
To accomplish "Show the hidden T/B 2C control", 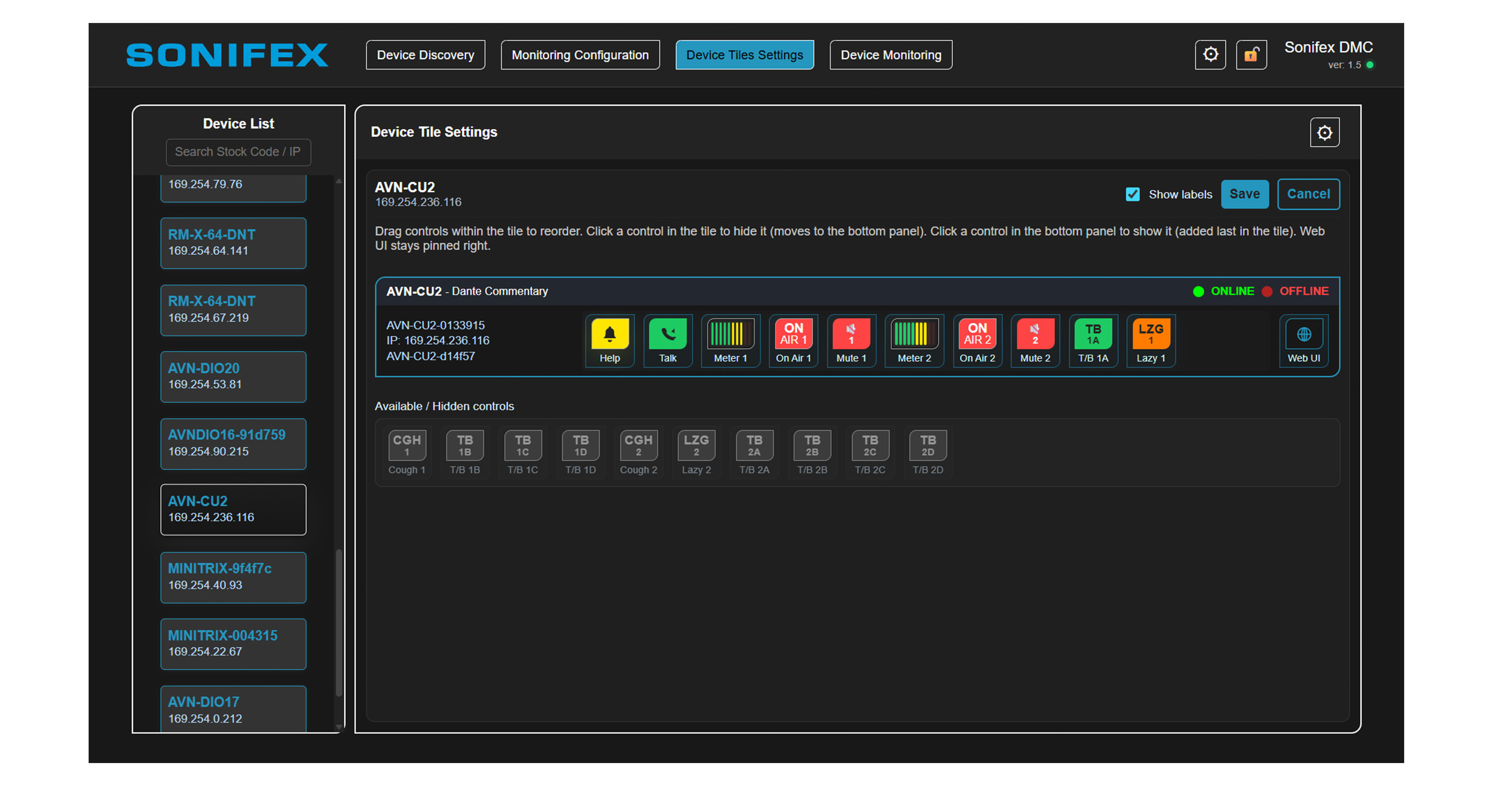I will click(870, 453).
